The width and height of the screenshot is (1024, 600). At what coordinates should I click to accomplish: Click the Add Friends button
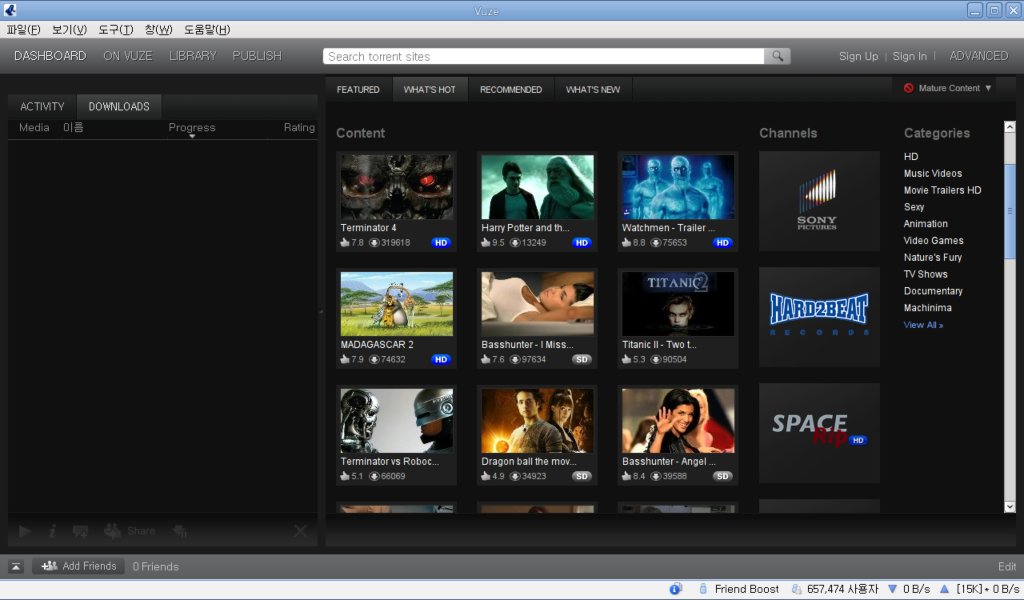79,566
